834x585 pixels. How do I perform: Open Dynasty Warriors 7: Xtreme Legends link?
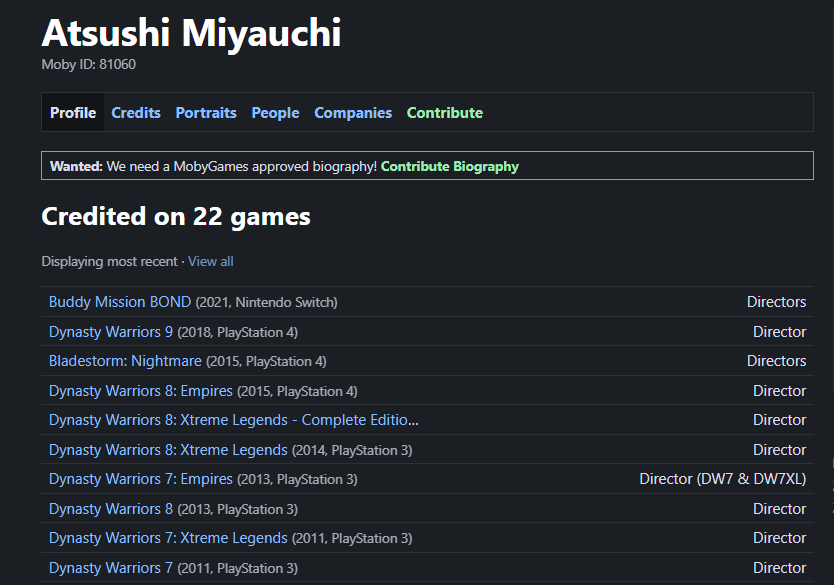tap(168, 538)
